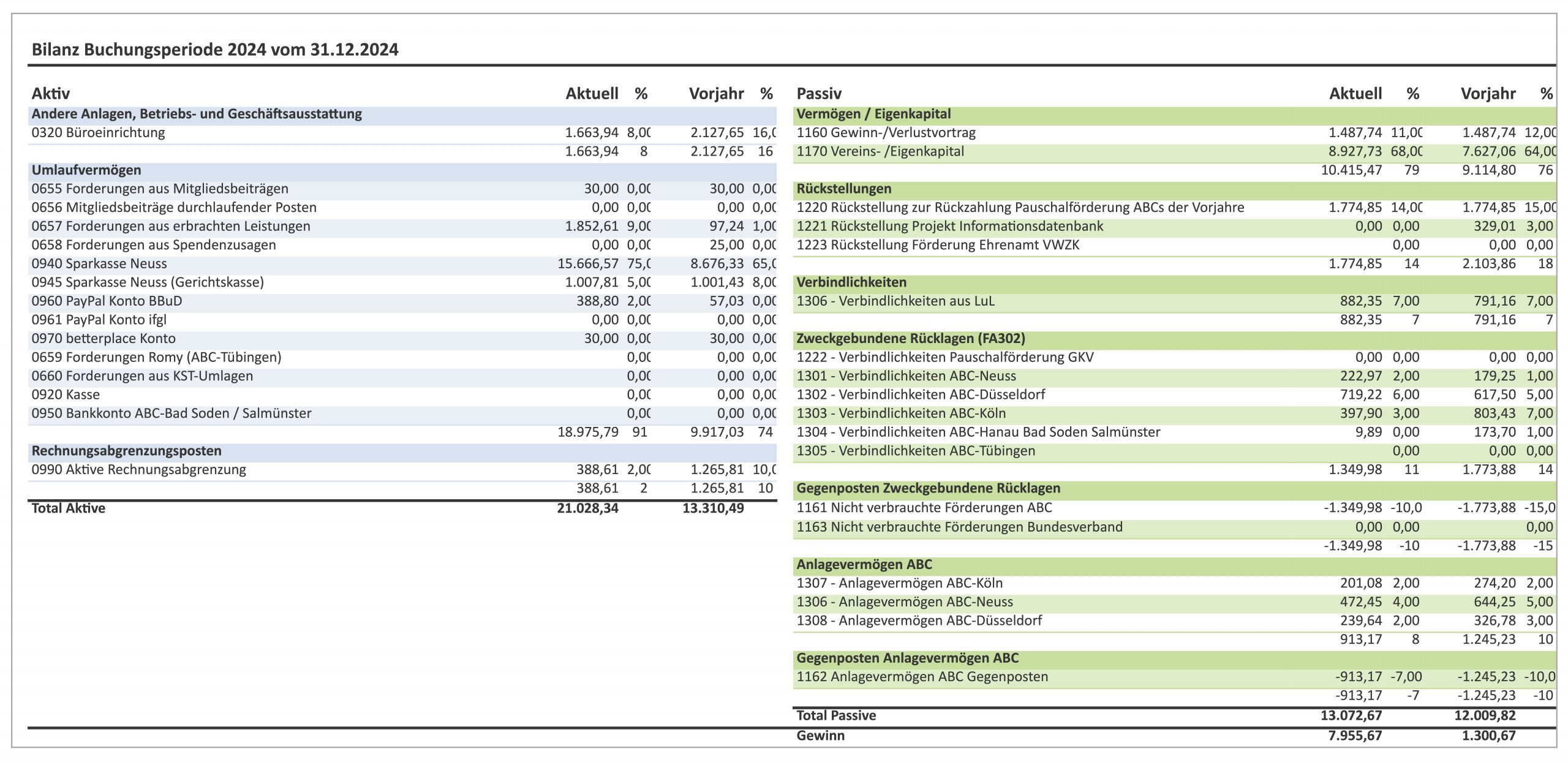This screenshot has width=1568, height=762.
Task: Click the Total Aktive amount 21.028,34
Action: 587,508
